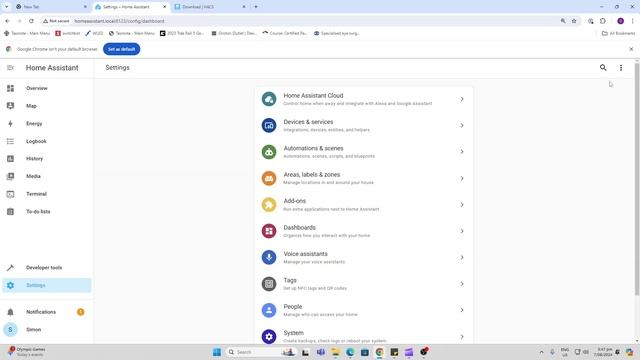640x360 pixels.
Task: Expand Home Assistant Cloud chevron arrow
Action: click(462, 99)
